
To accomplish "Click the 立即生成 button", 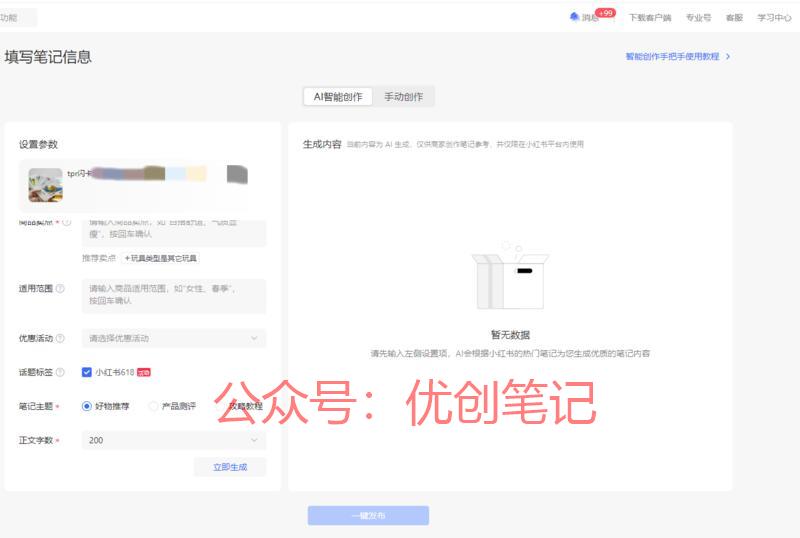I will [x=230, y=467].
